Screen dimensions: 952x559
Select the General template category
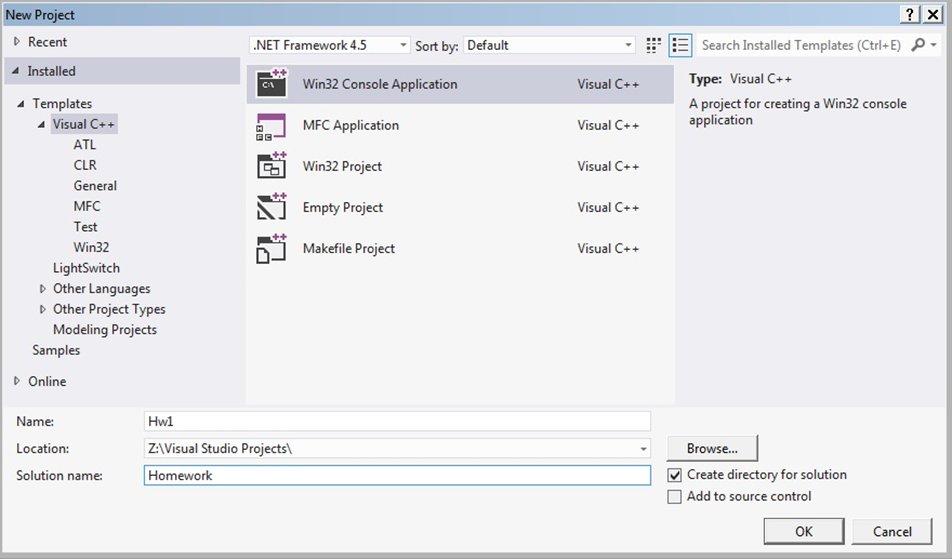pos(95,186)
